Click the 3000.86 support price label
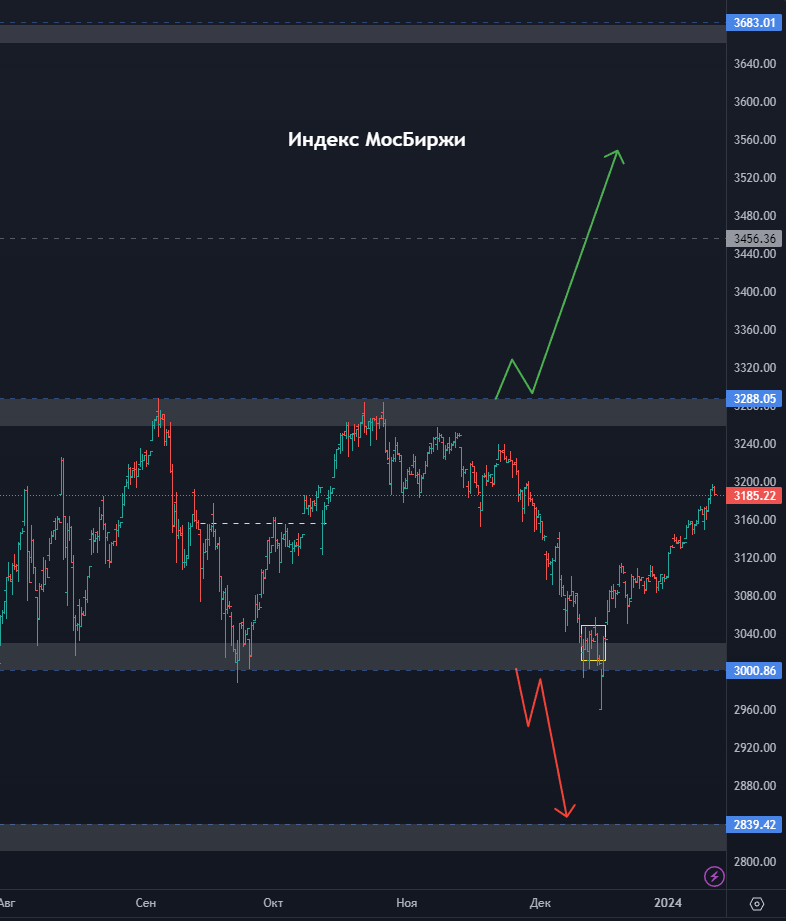This screenshot has height=921, width=786. pyautogui.click(x=754, y=670)
